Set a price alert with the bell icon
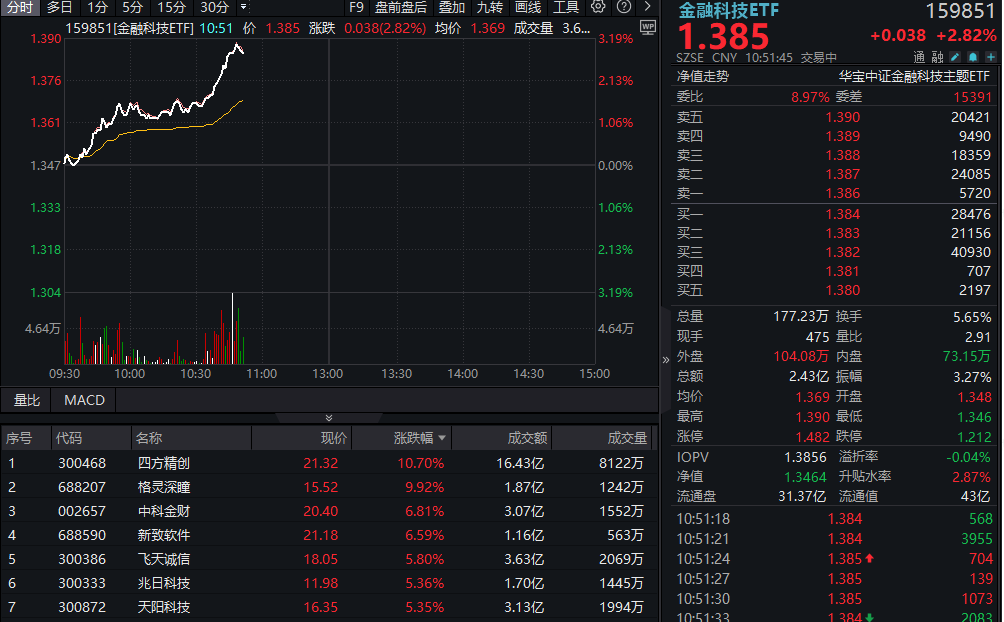Screen dimensions: 1004x622 point(972,57)
